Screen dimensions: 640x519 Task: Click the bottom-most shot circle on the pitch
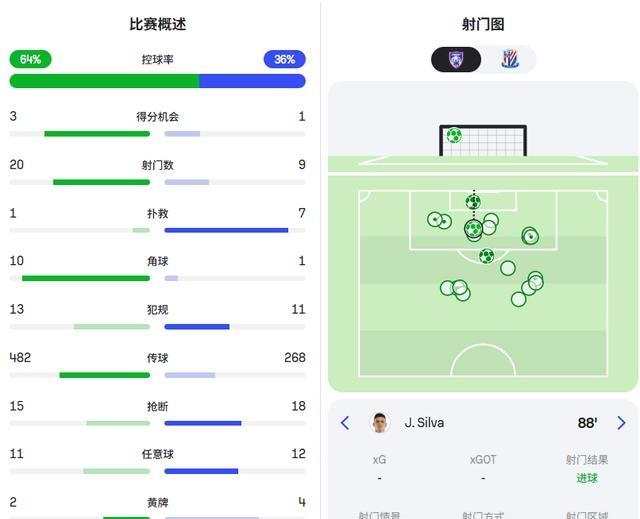[518, 299]
